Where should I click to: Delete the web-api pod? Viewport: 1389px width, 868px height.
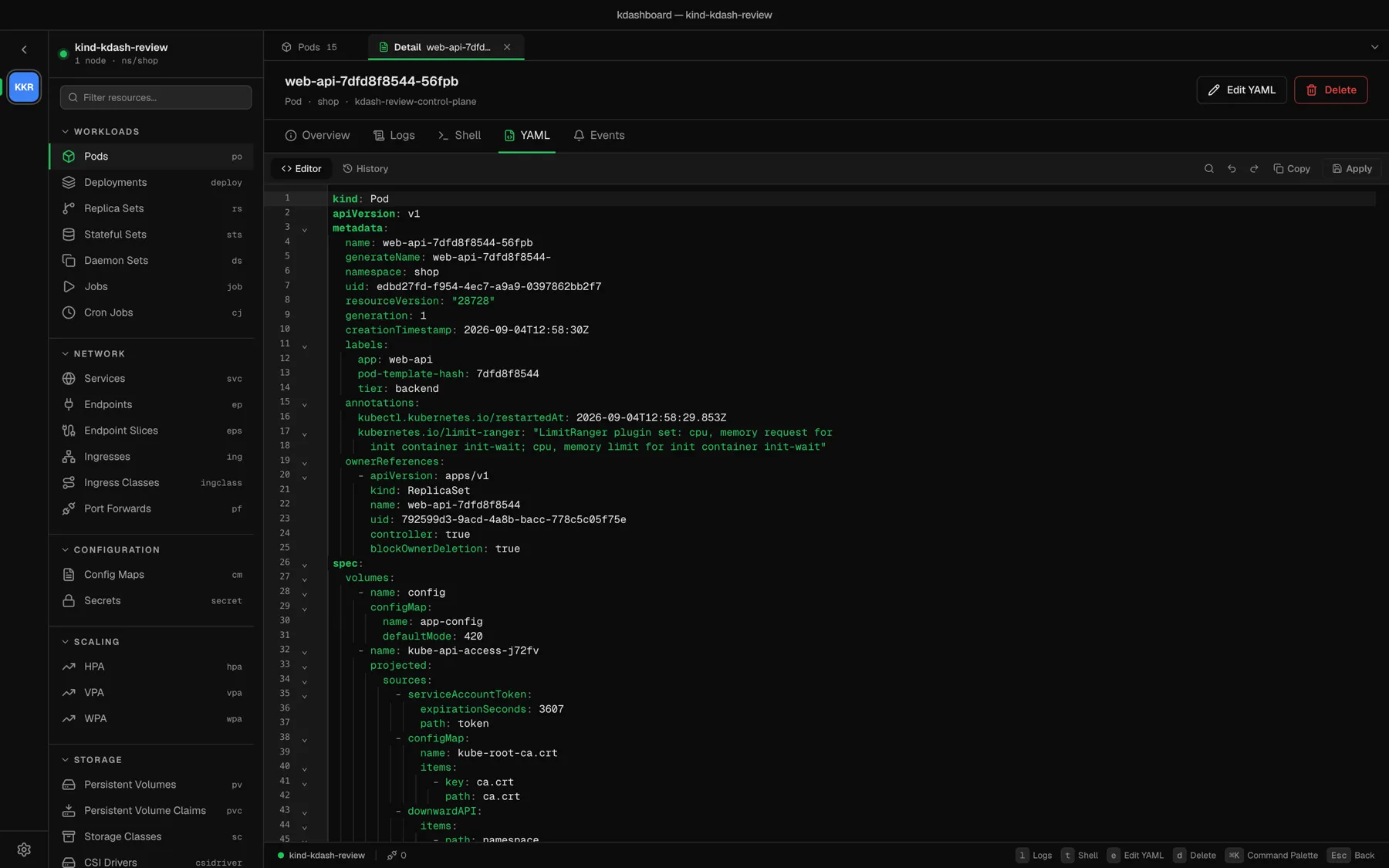coord(1331,90)
